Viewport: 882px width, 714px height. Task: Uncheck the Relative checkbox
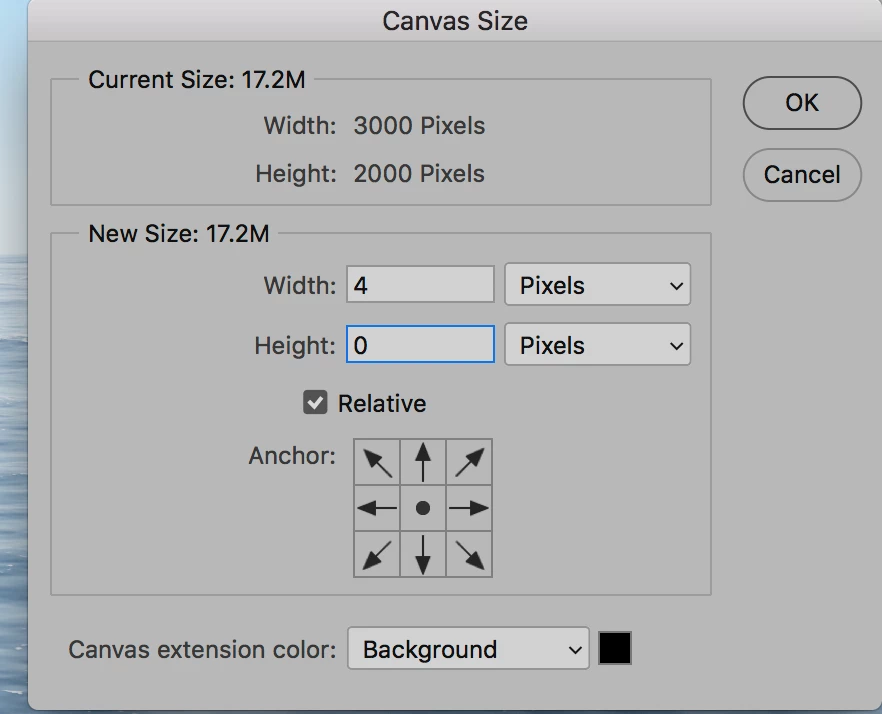316,403
